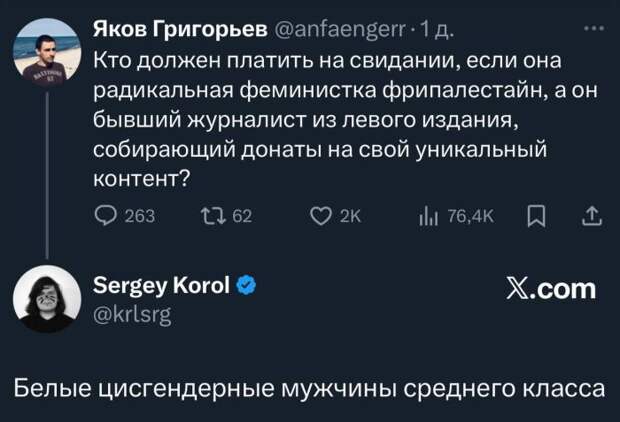Click the Sergey Korol display name
This screenshot has height=422, width=620.
click(161, 289)
